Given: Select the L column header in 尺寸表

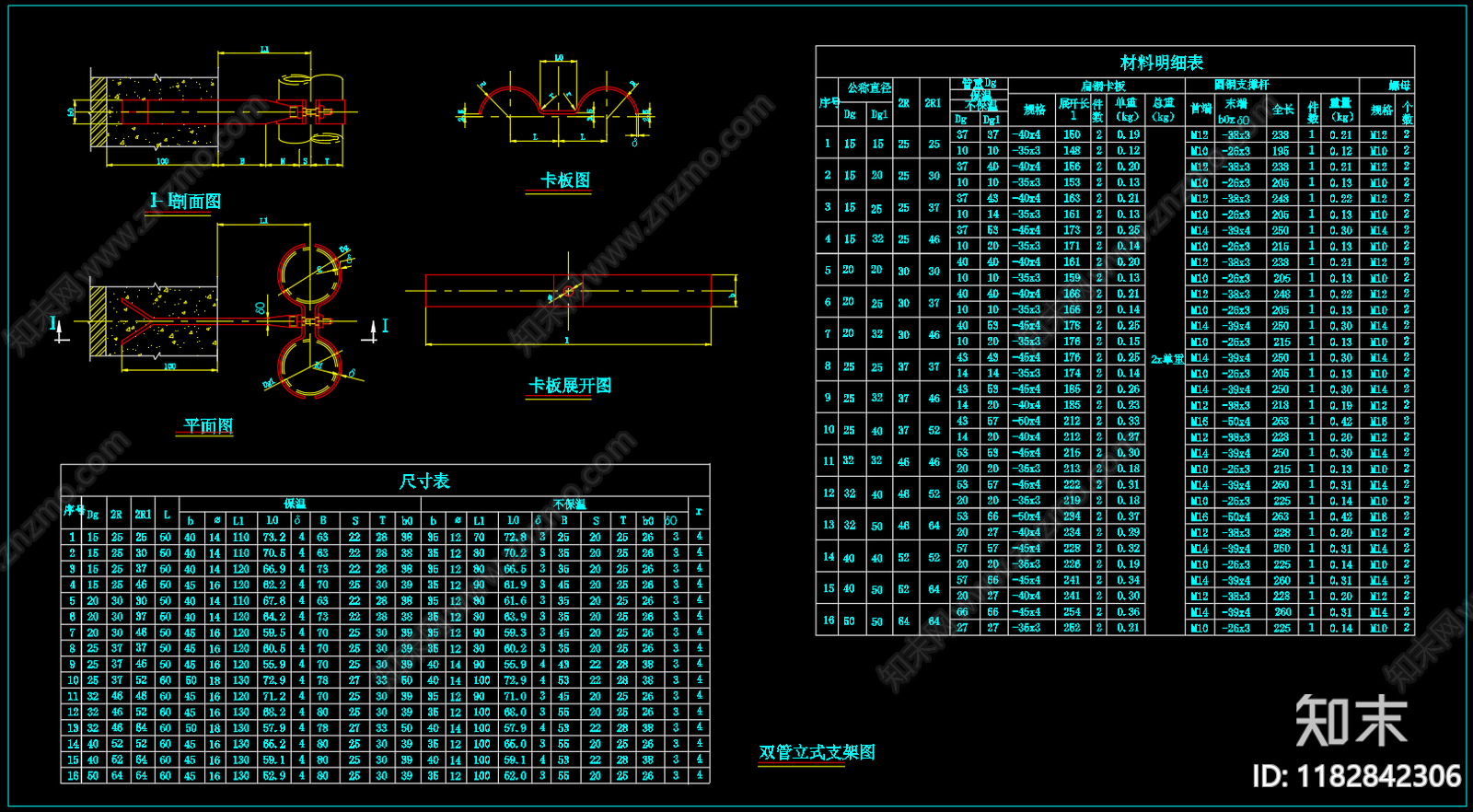Looking at the screenshot, I should 166,515.
